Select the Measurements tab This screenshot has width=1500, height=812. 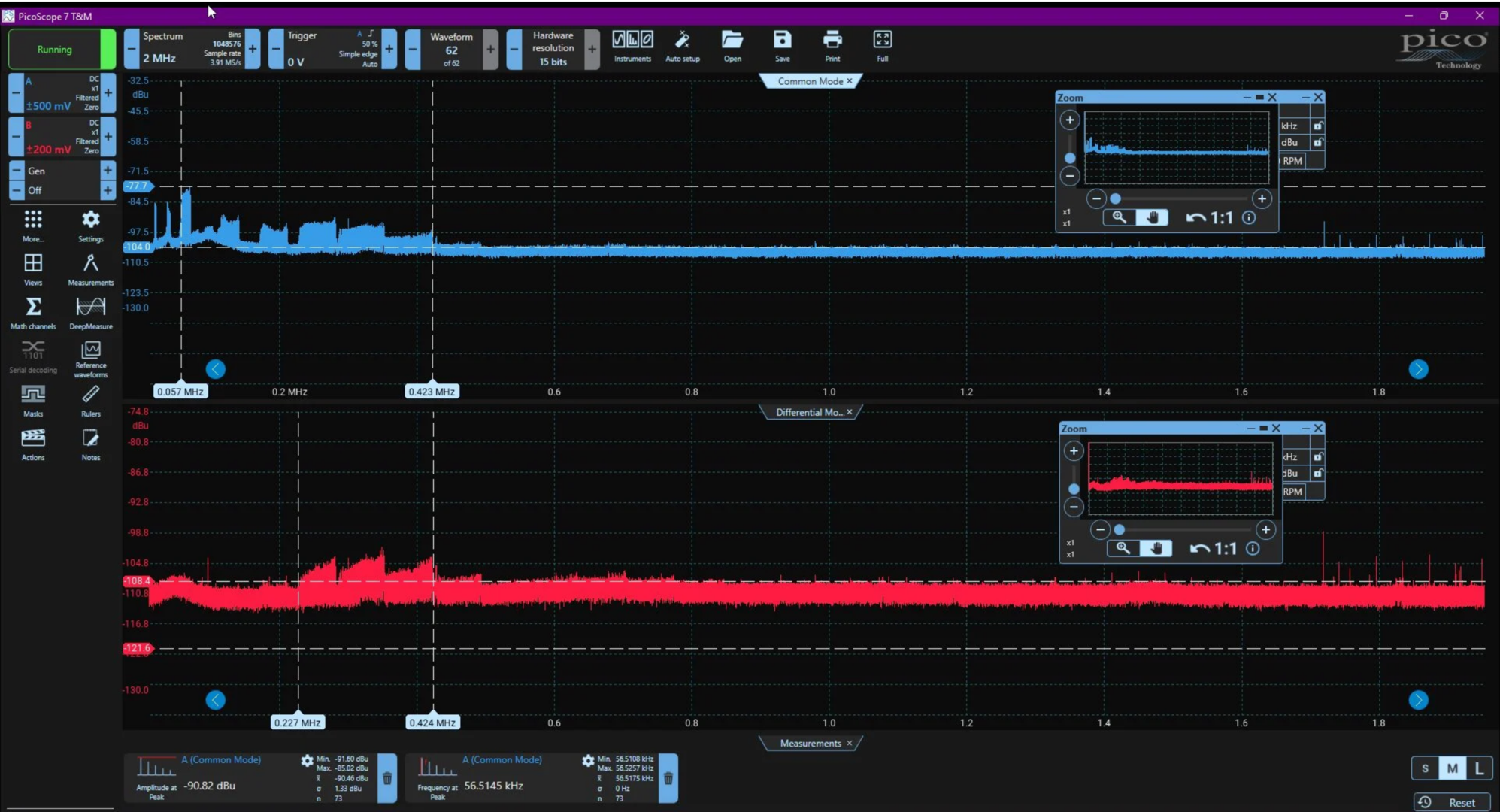810,743
